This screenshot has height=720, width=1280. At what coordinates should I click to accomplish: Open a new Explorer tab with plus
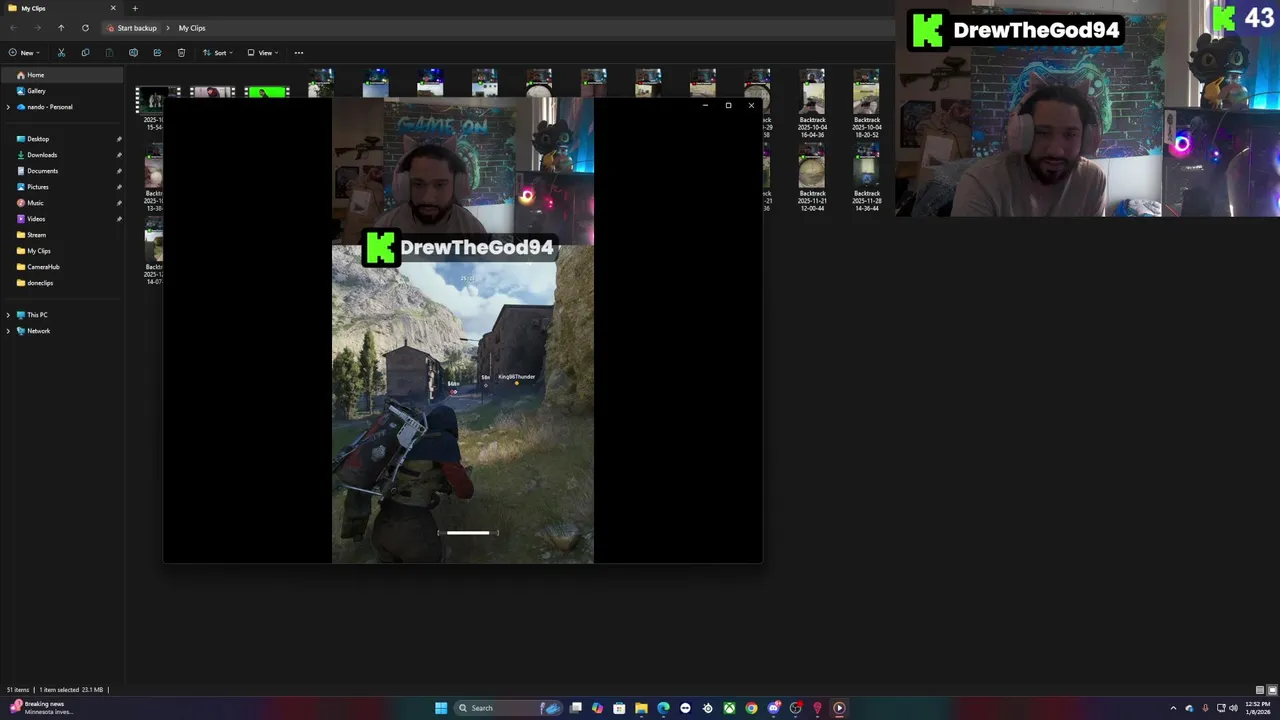click(135, 8)
